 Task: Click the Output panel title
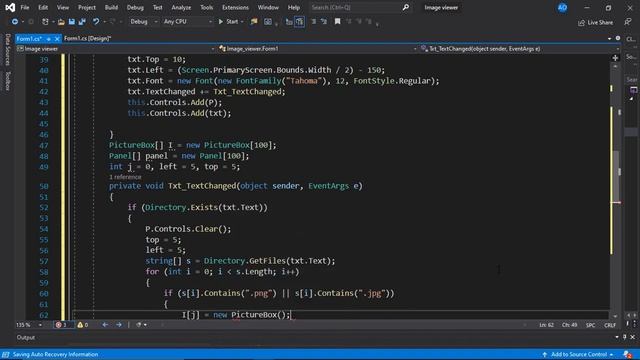coord(26,338)
